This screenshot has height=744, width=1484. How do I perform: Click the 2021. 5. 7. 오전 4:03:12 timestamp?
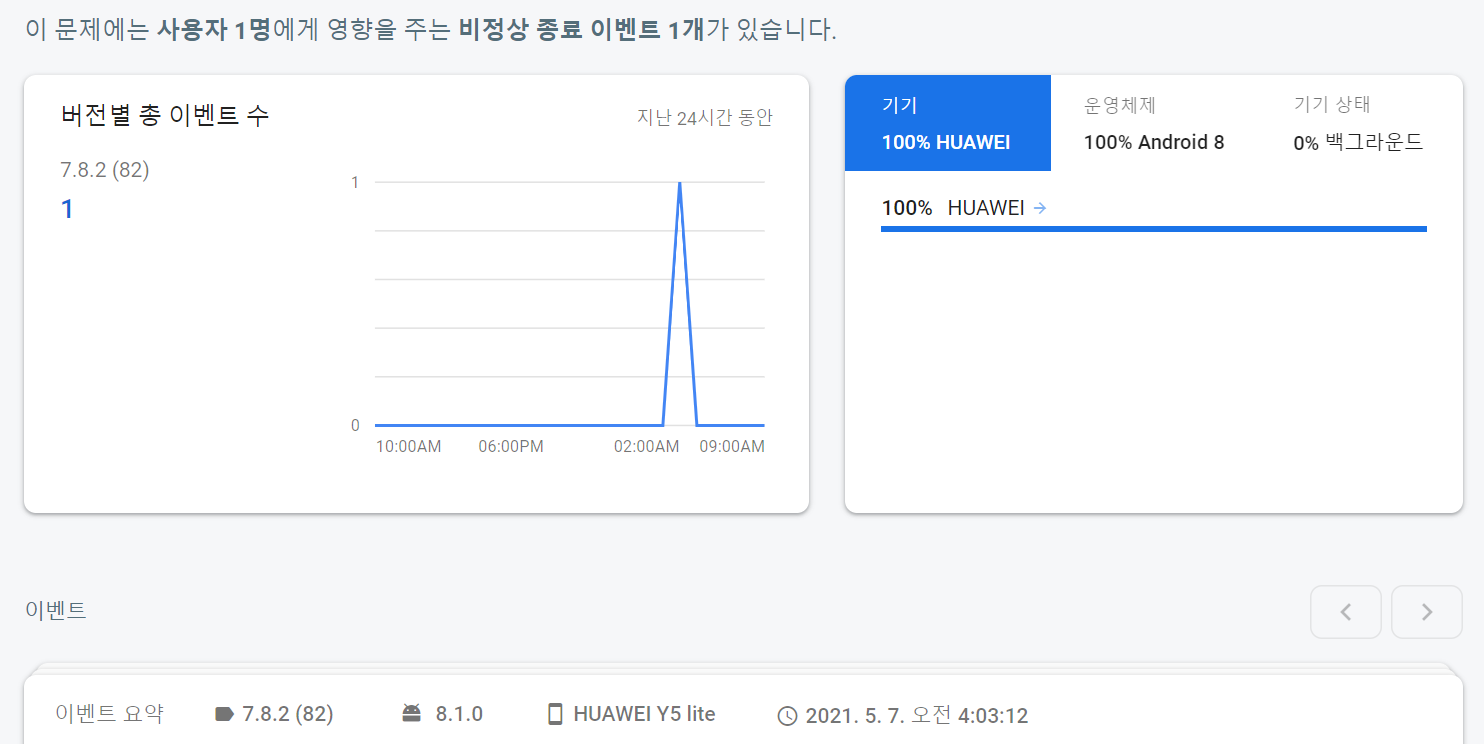coord(916,716)
